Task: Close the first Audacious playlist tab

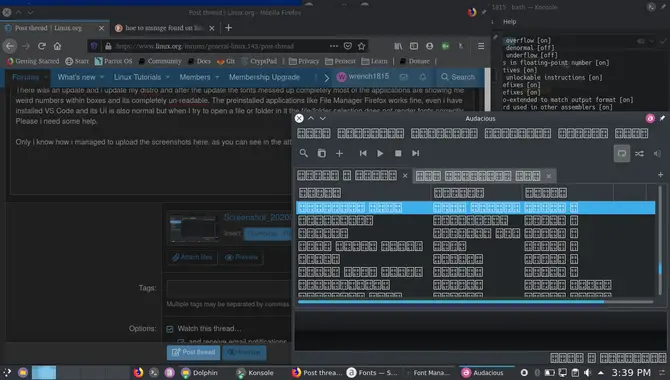Action: 405,176
